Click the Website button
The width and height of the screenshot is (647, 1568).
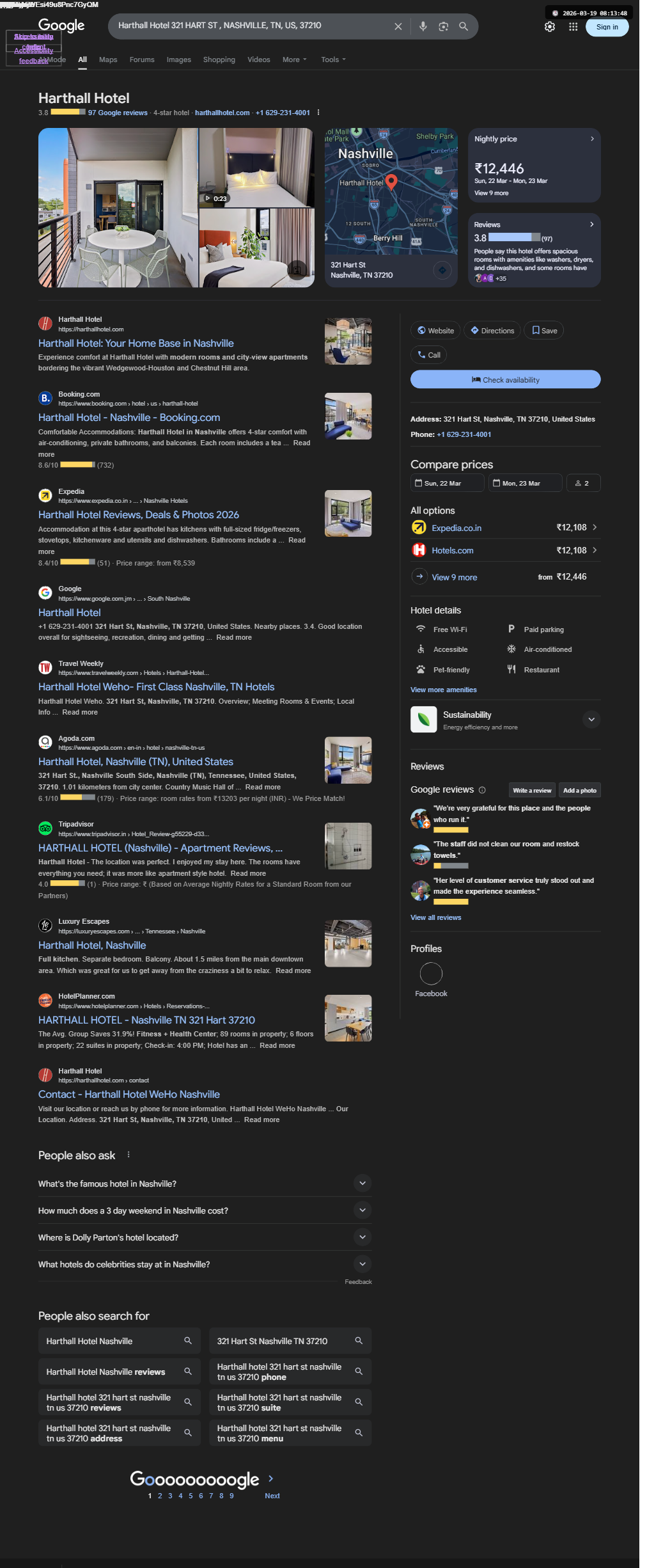pos(435,331)
